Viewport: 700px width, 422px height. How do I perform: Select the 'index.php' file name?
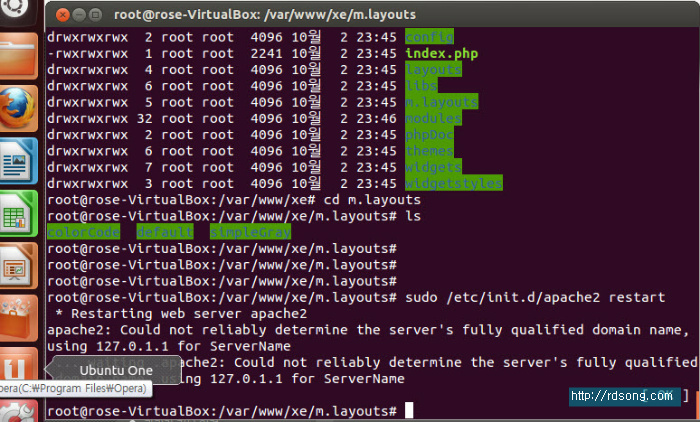point(442,53)
